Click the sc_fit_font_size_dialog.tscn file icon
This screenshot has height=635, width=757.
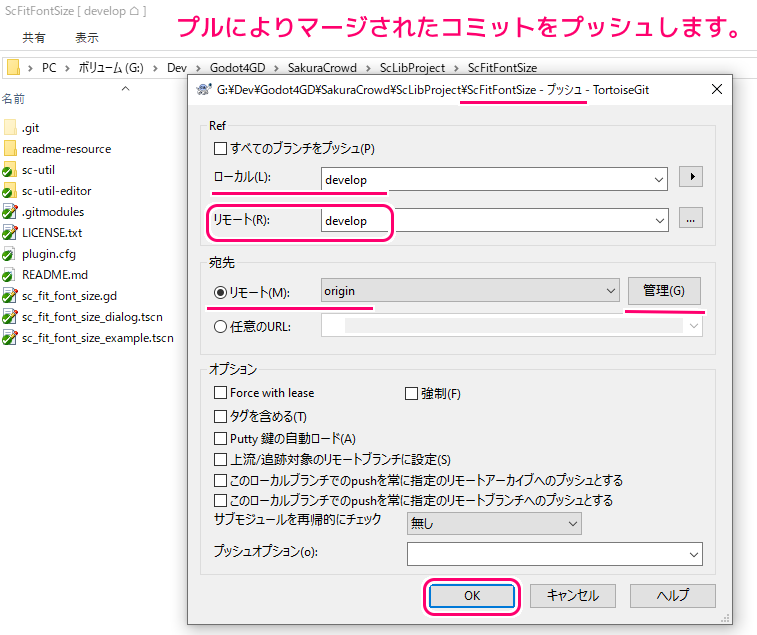(x=9, y=317)
